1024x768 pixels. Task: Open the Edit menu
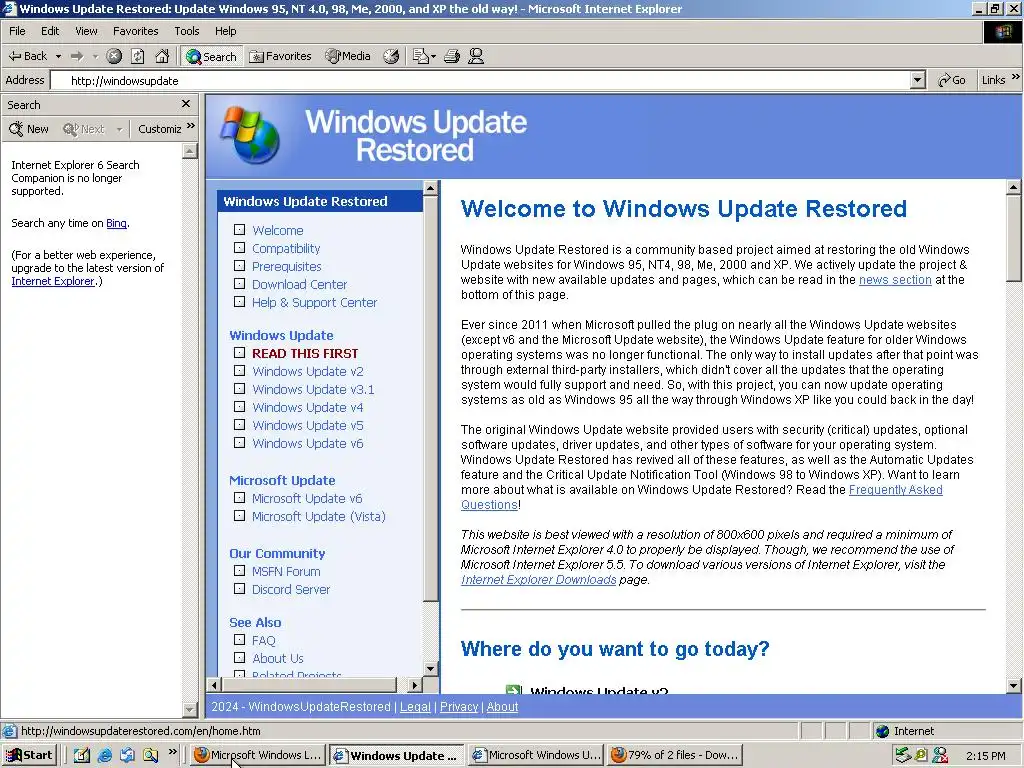click(x=50, y=31)
